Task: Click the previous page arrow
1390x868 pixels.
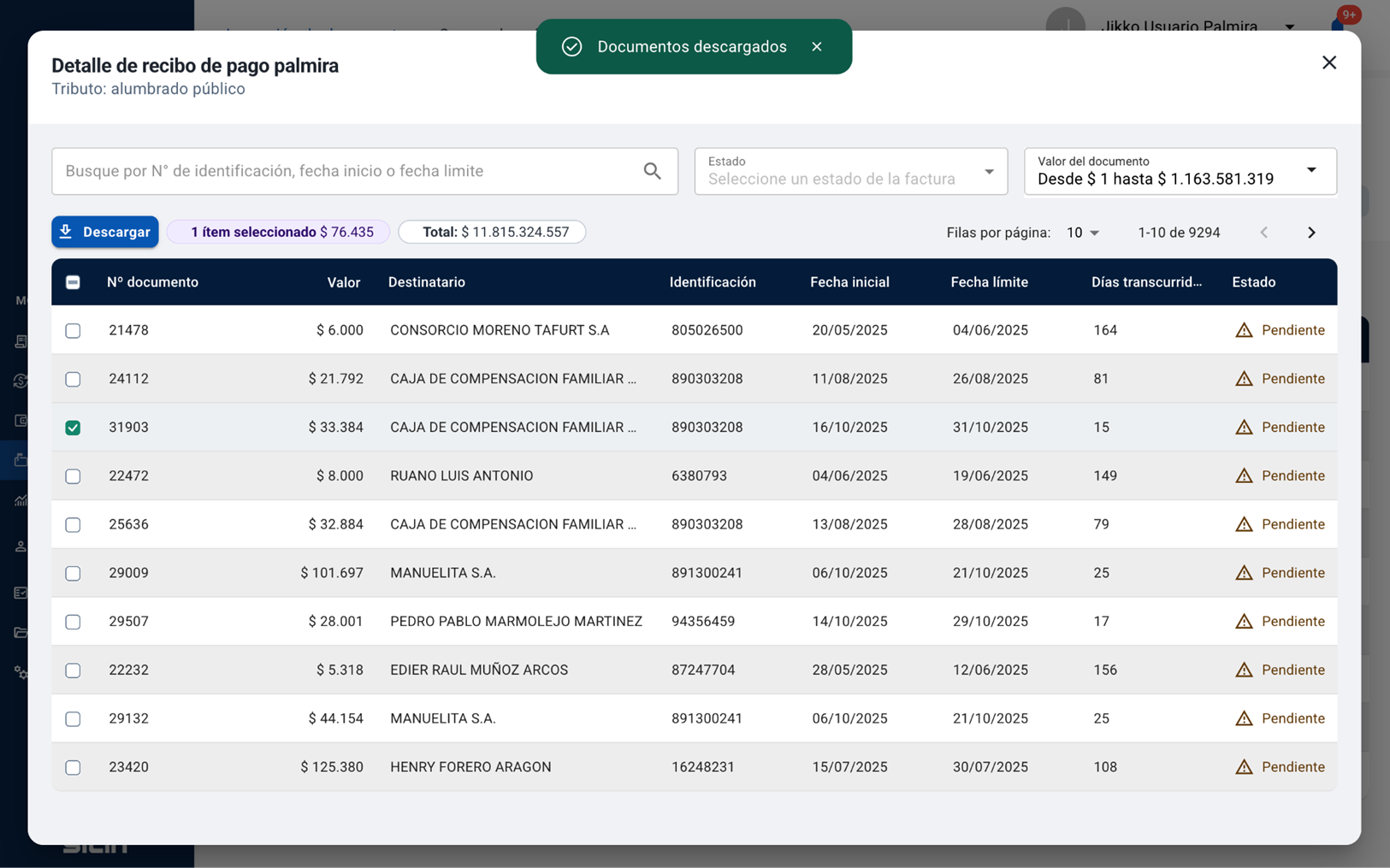Action: tap(1263, 233)
